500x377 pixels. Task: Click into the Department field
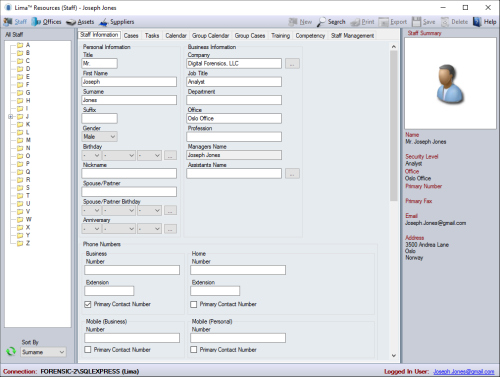click(234, 100)
